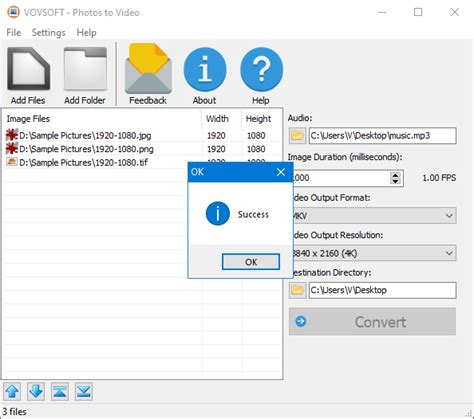
Task: Click the Audio path input field
Action: point(382,136)
